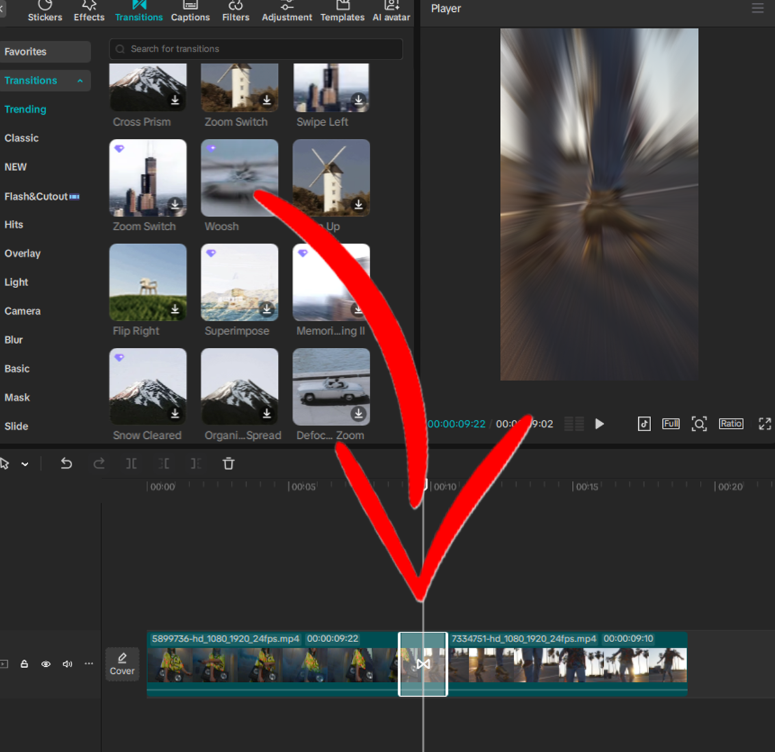The image size is (775, 752).
Task: Lock the main video track
Action: (24, 664)
